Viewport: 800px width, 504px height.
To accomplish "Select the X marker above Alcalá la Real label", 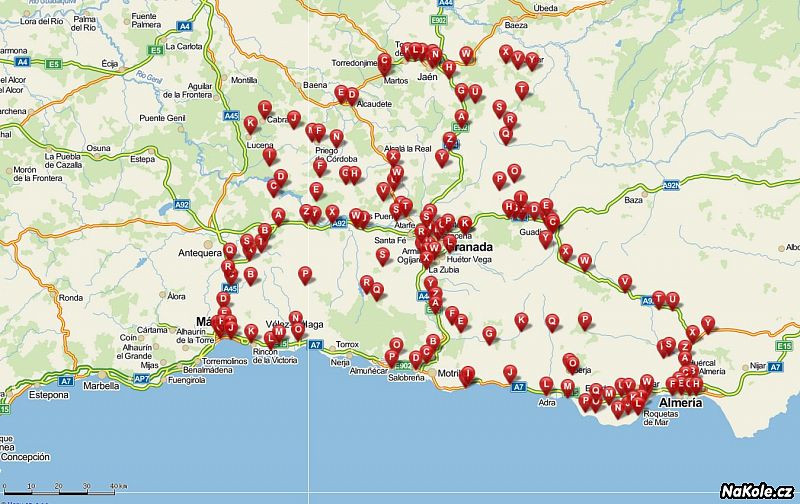I will click(393, 158).
